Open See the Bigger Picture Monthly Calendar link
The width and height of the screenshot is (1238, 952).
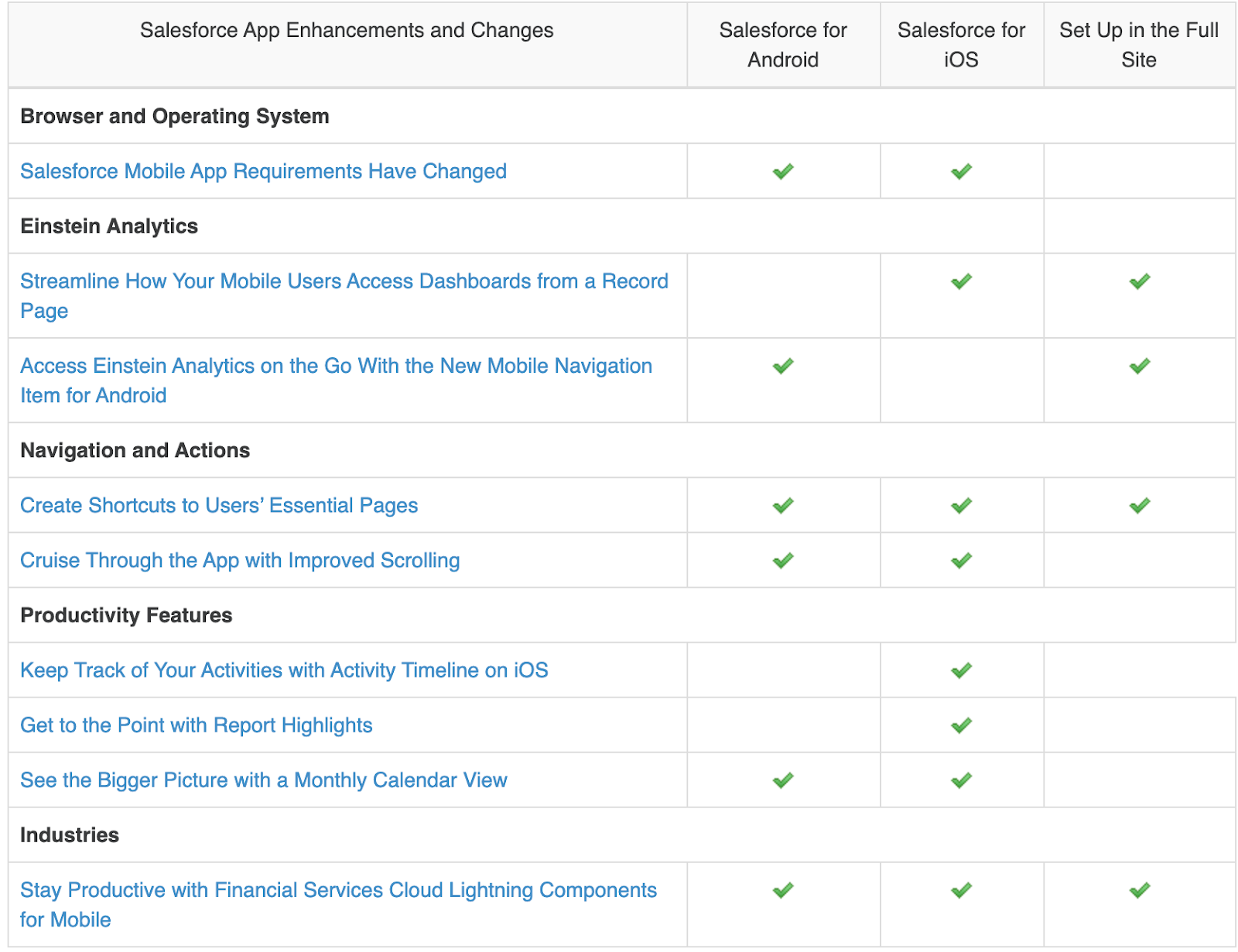pyautogui.click(x=264, y=780)
